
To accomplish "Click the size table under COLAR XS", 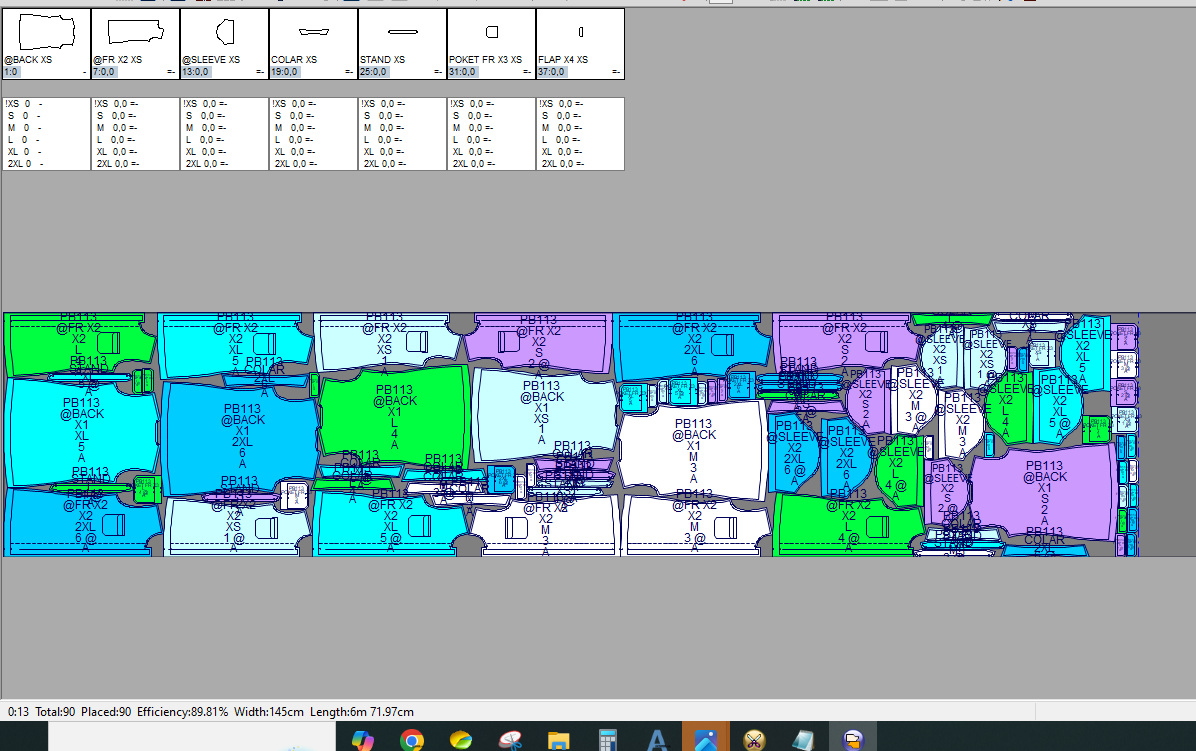I will click(x=313, y=133).
